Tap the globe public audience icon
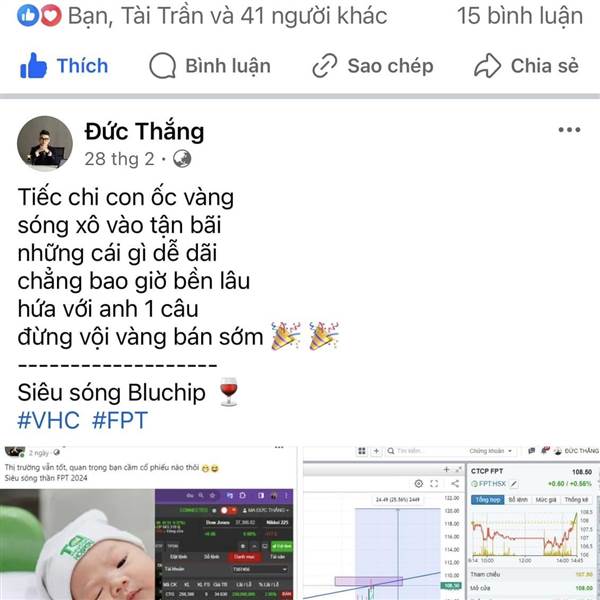 click(182, 159)
